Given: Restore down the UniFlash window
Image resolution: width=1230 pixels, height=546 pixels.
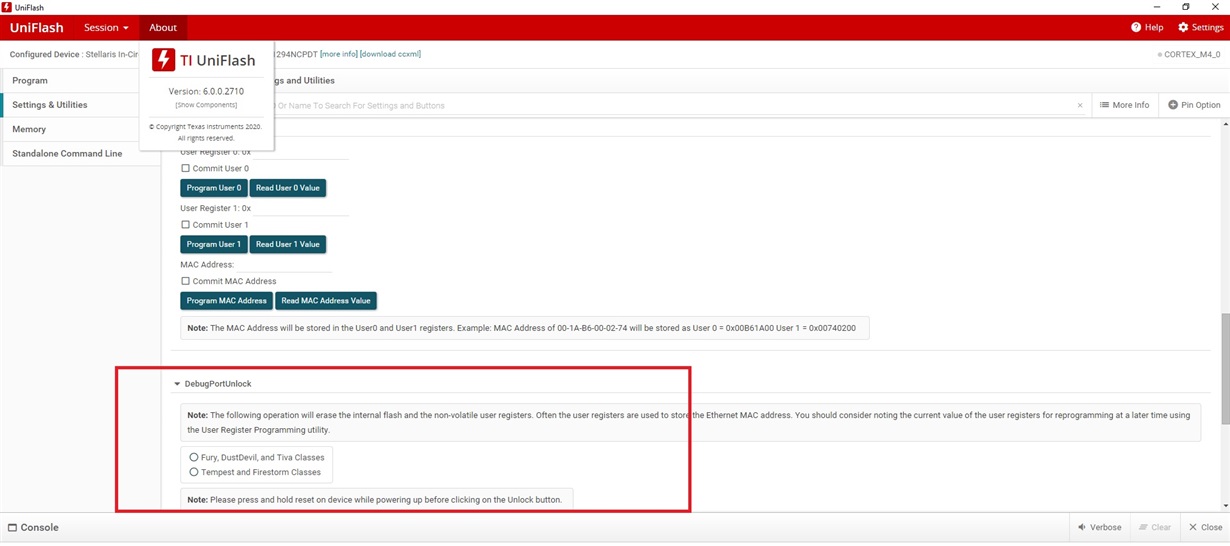Looking at the screenshot, I should (x=1186, y=7).
